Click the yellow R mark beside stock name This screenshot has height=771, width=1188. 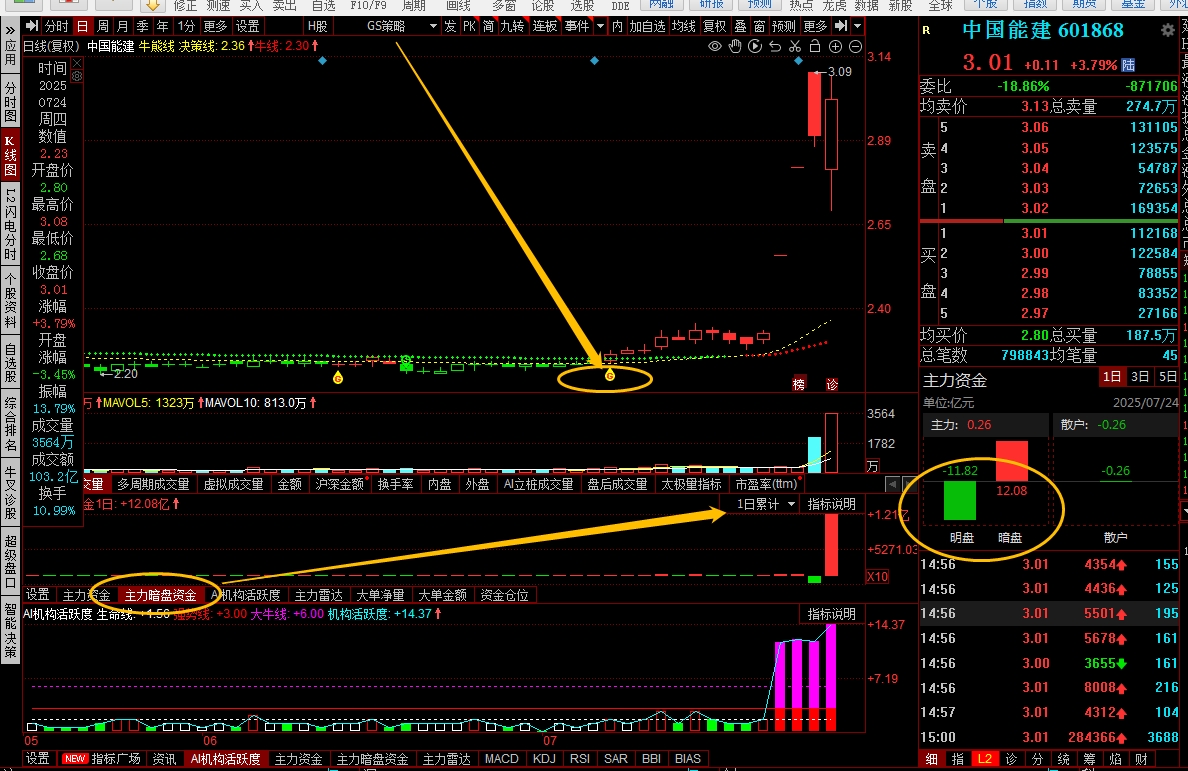[x=926, y=30]
